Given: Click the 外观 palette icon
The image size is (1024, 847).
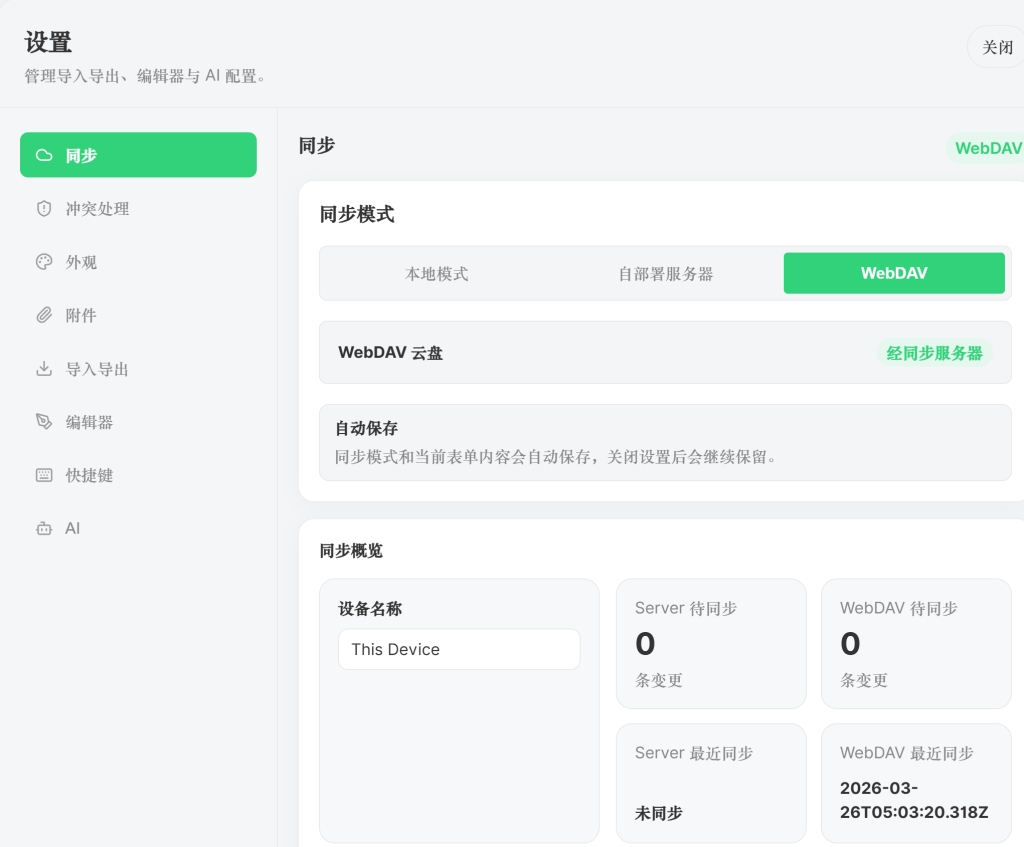Looking at the screenshot, I should pos(43,261).
